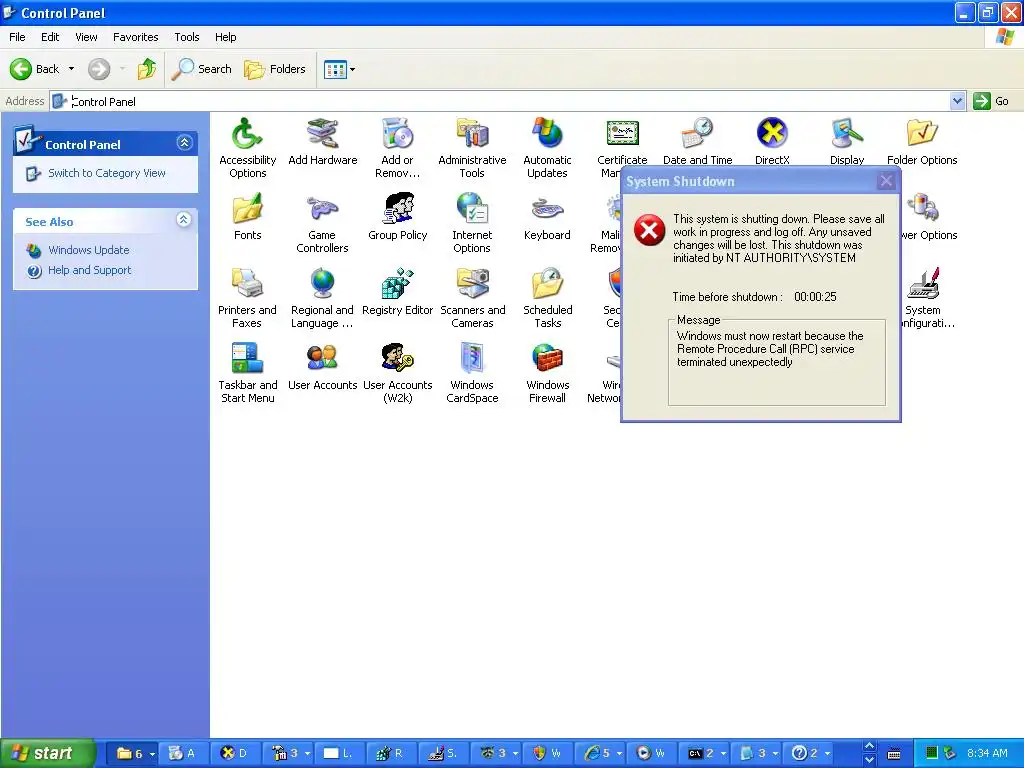Open the Help taskbar group
This screenshot has height=768, width=1024.
click(x=809, y=753)
